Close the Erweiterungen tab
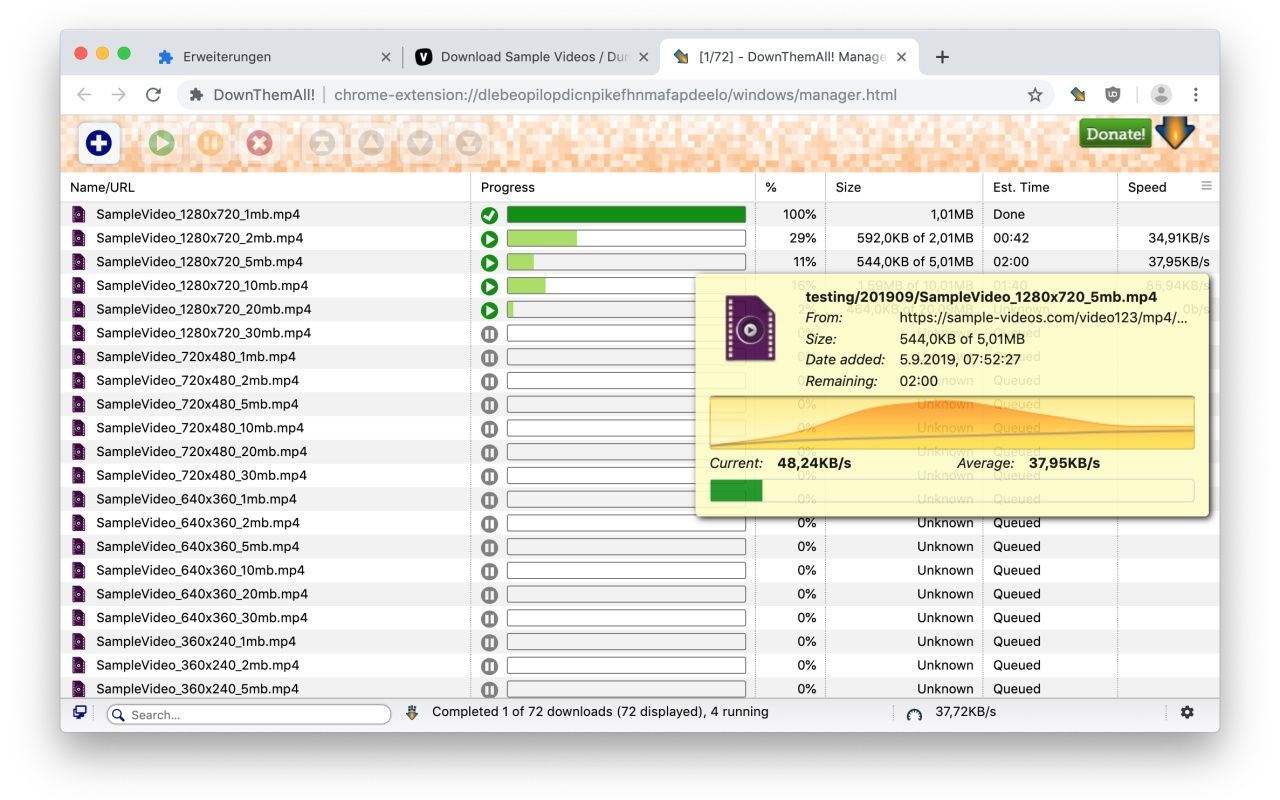This screenshot has height=800, width=1280. [386, 57]
